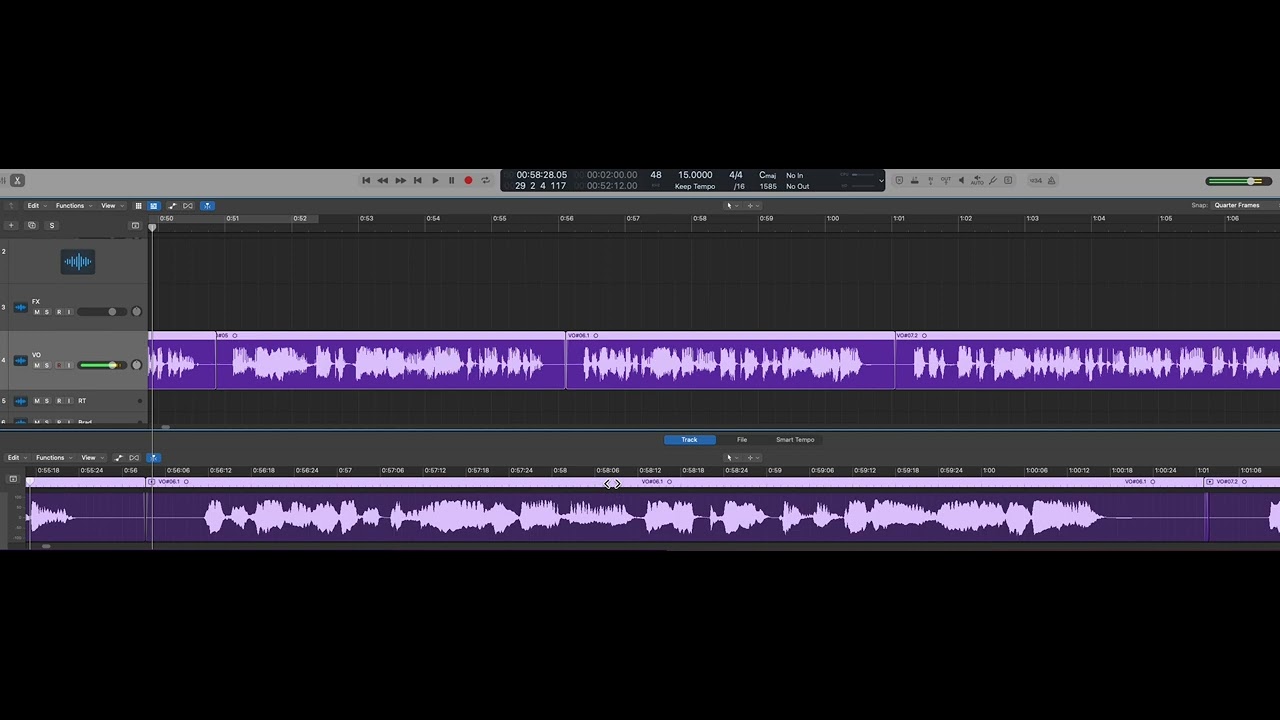Enable input monitoring on FX track

point(69,312)
